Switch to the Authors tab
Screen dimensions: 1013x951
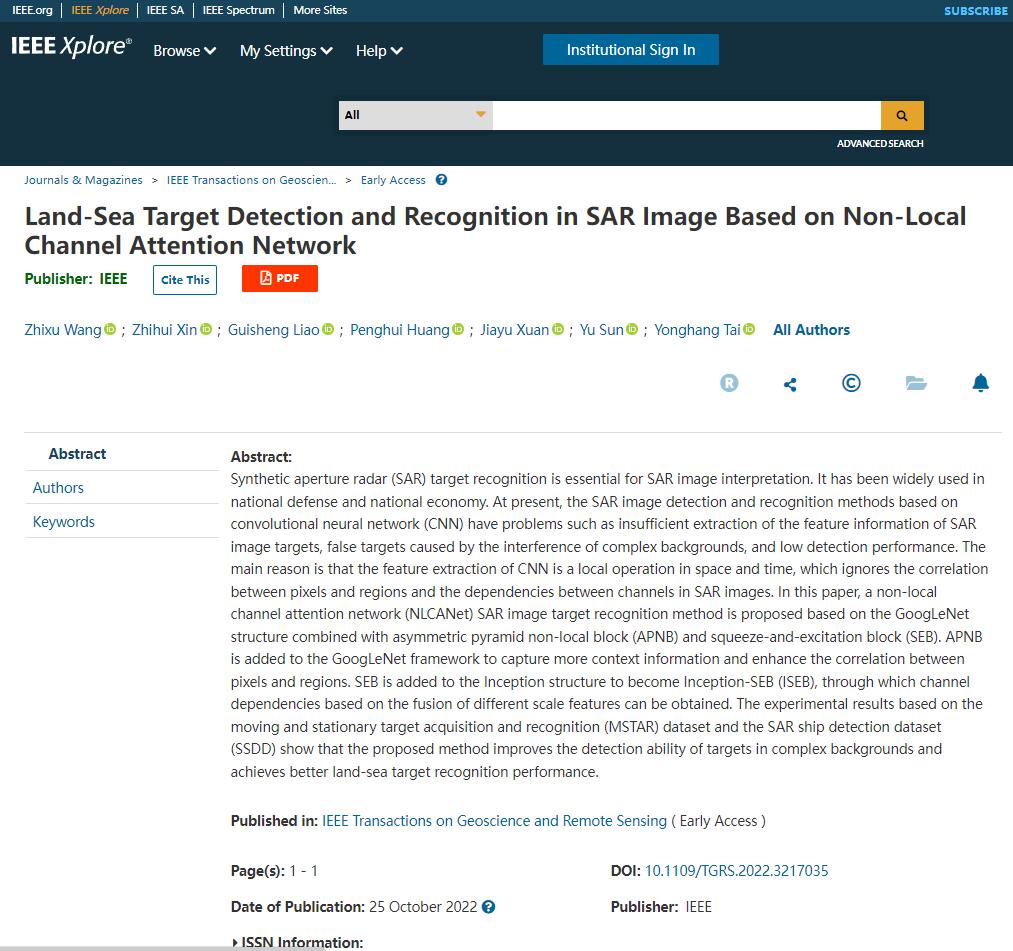(x=58, y=488)
